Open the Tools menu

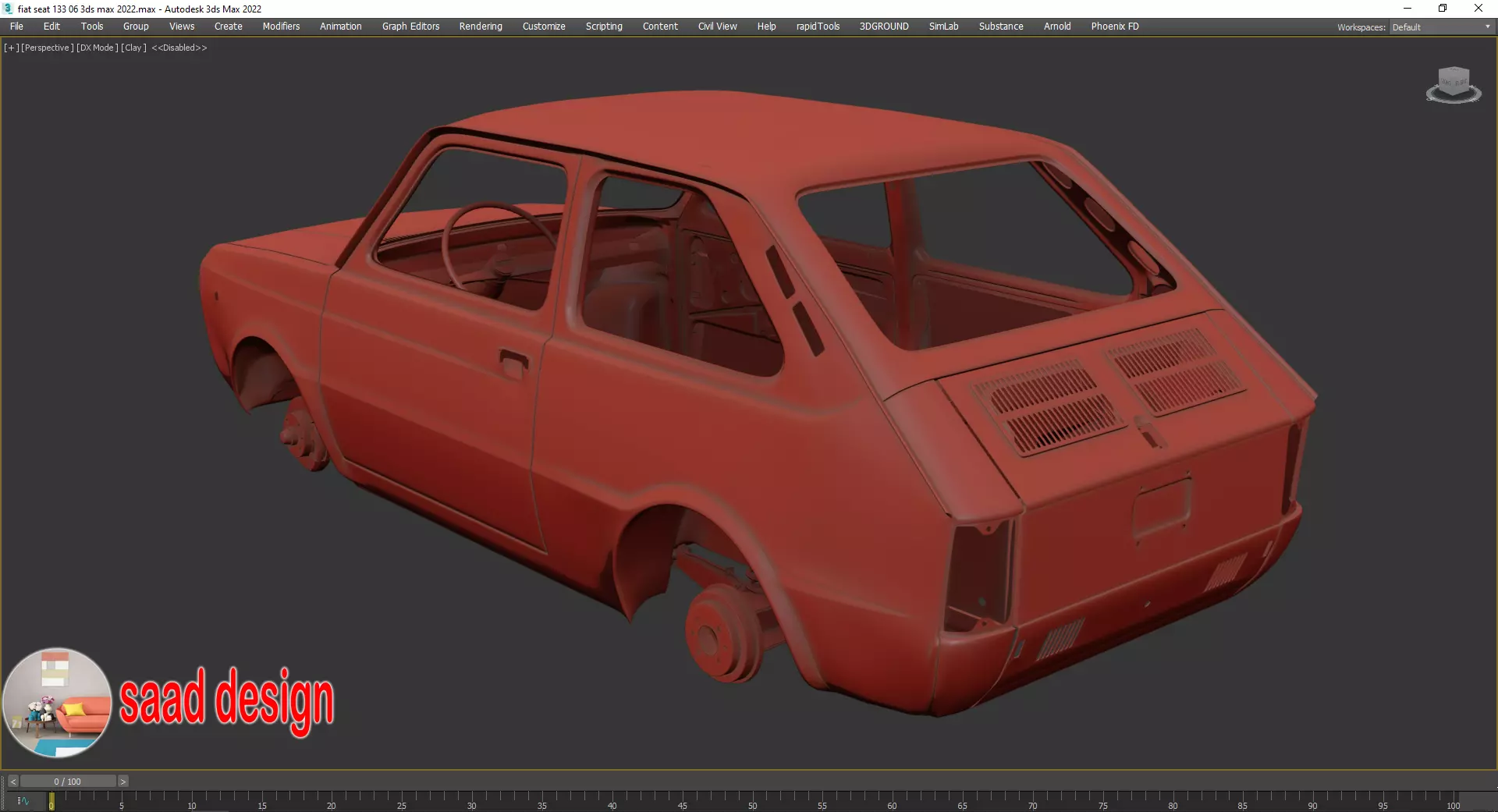[x=92, y=26]
